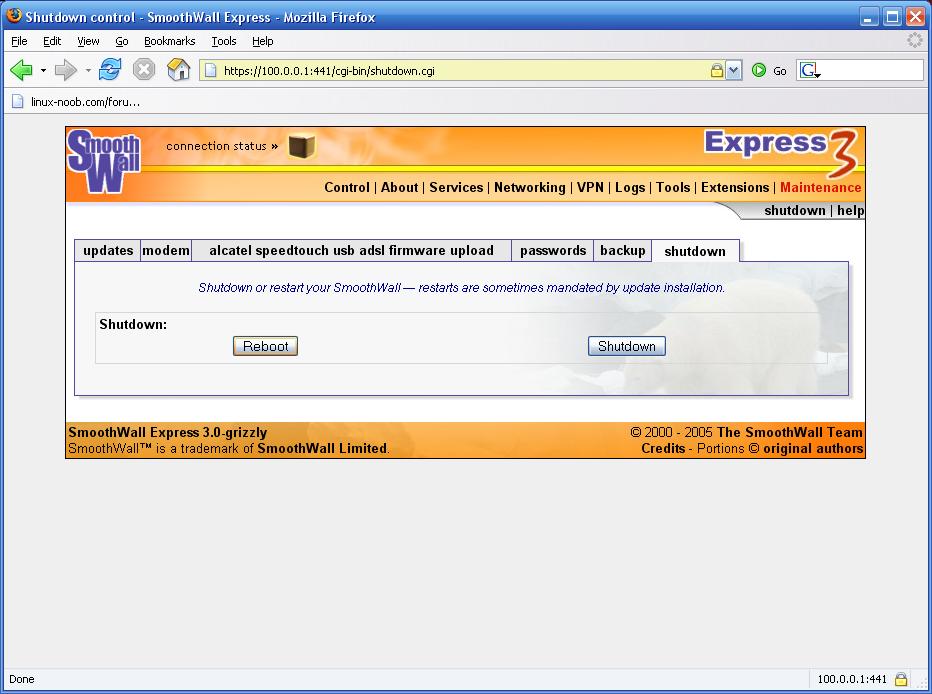This screenshot has width=932, height=694.
Task: Click SmoothWall Express 3.0-grizzly footer text
Action: tap(168, 433)
